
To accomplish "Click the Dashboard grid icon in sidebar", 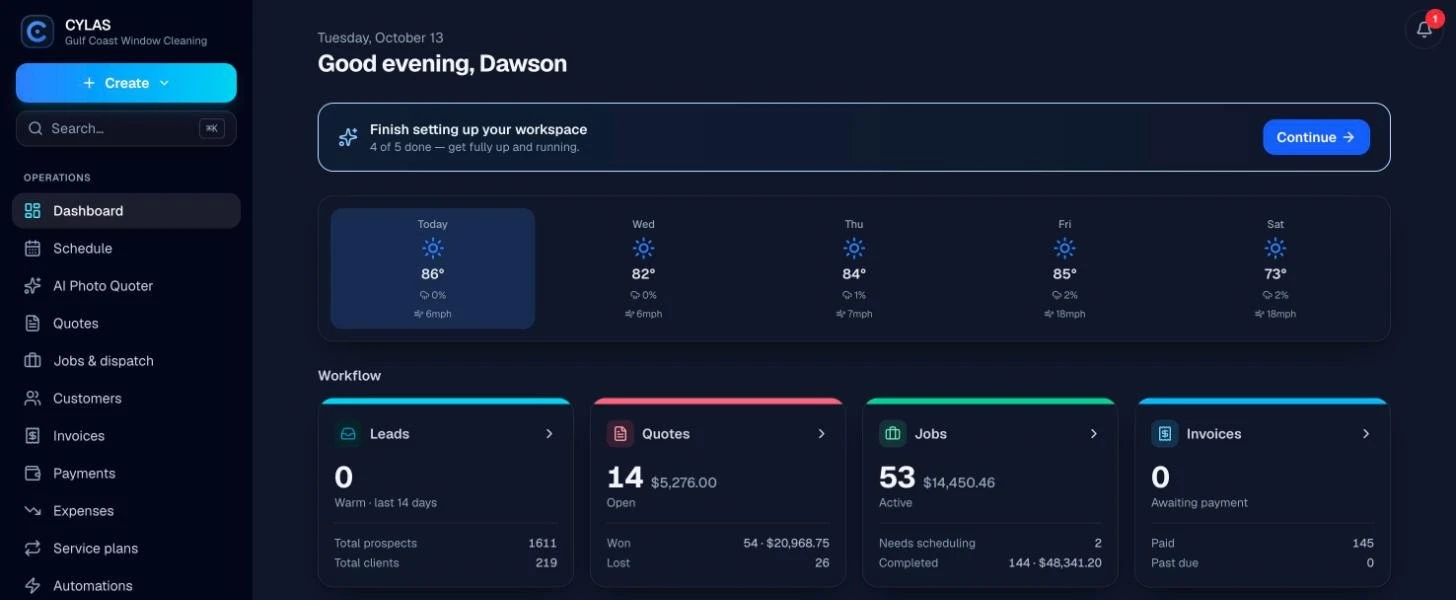I will click(x=33, y=211).
